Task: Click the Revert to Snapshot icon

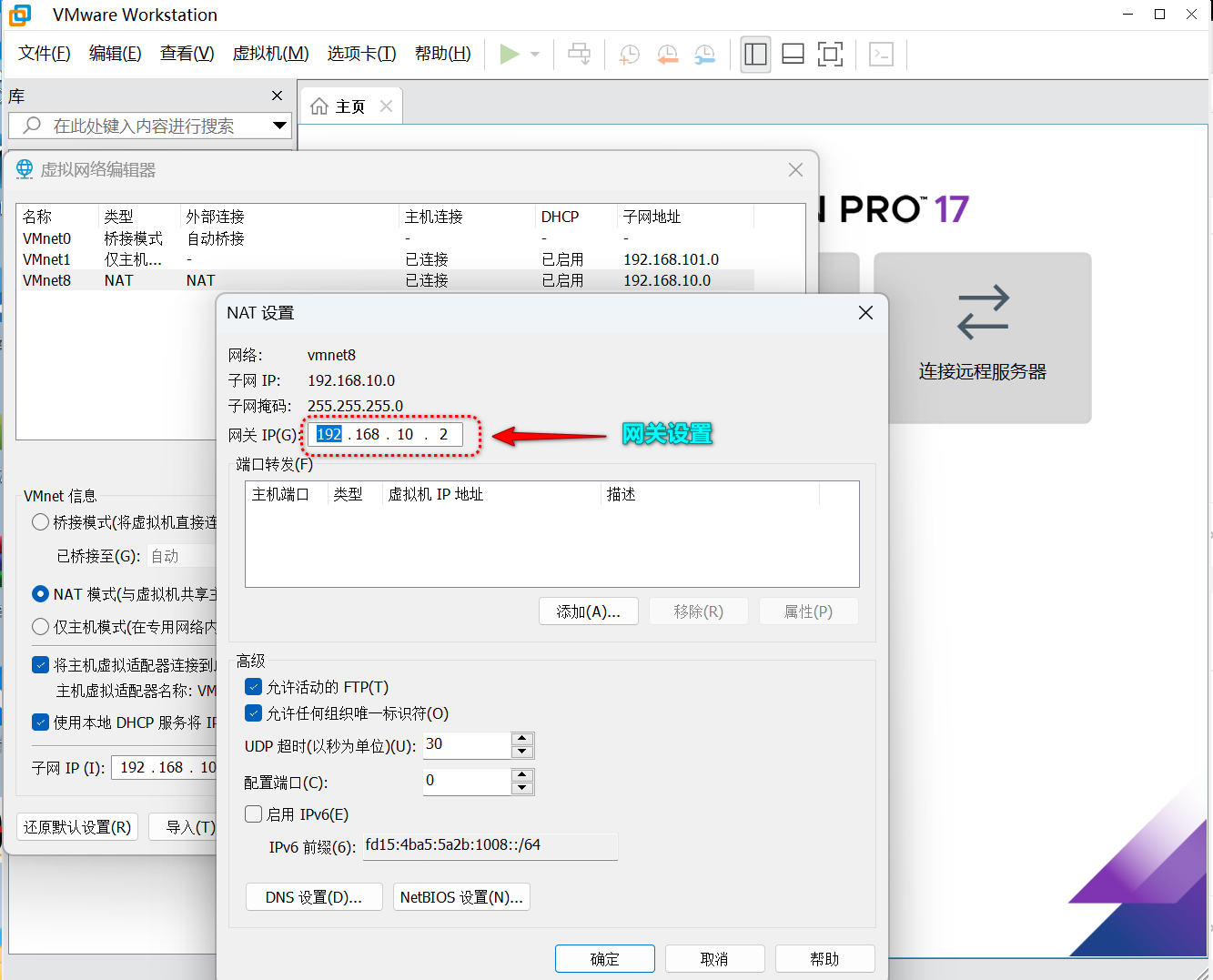Action: point(667,55)
